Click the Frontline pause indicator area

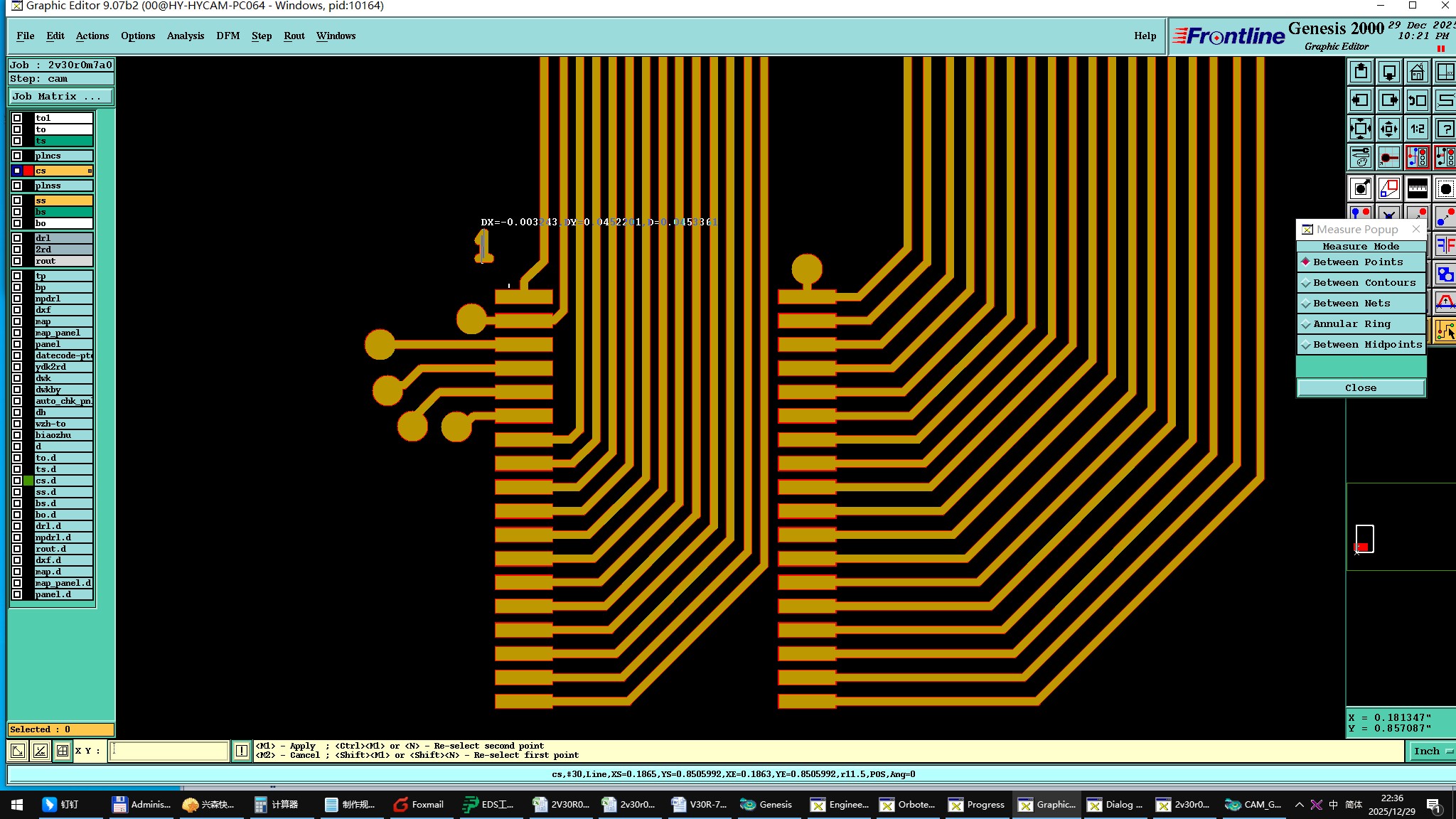[1440, 48]
